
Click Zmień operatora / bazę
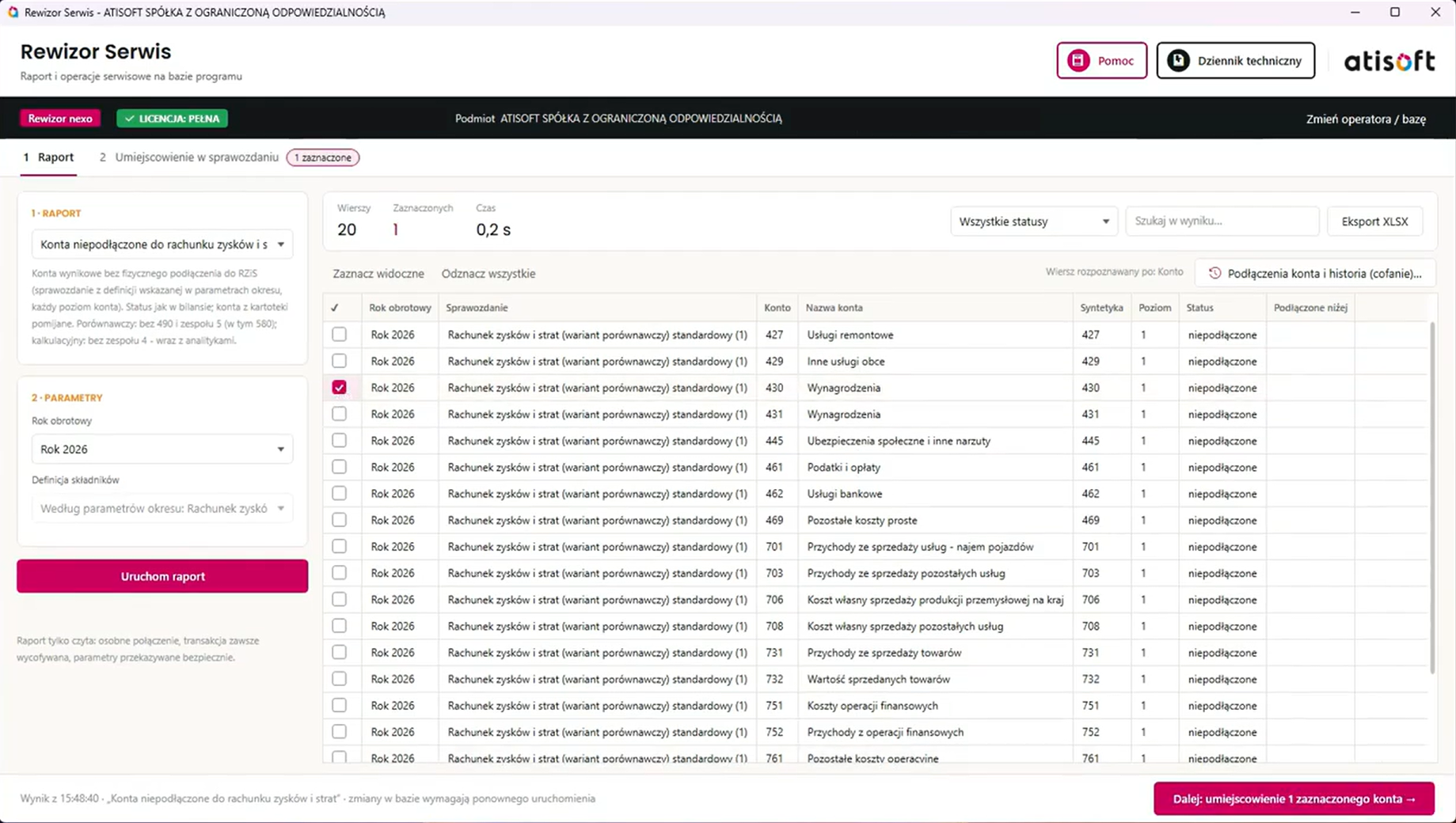point(1366,119)
